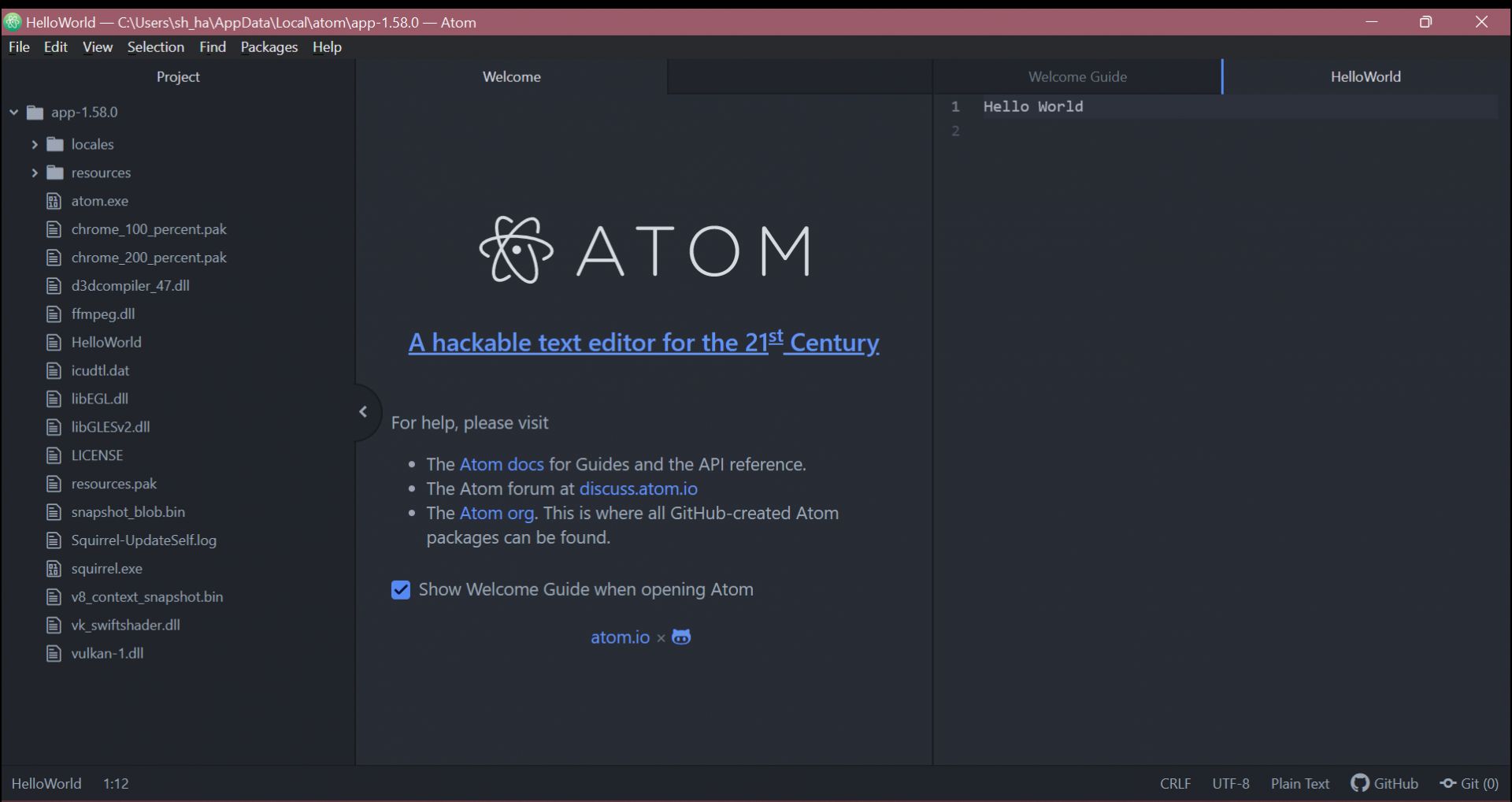Open the File menu

pos(19,46)
